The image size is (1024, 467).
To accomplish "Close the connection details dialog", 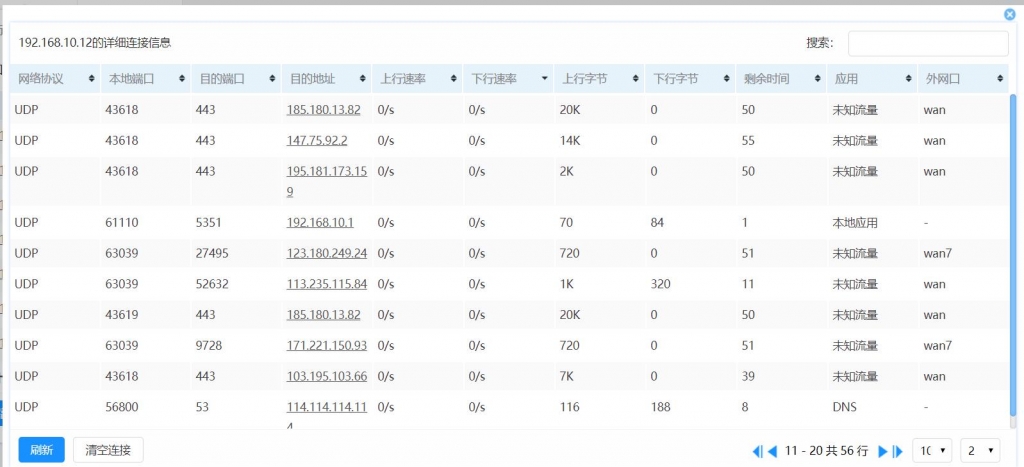I will coord(1009,15).
